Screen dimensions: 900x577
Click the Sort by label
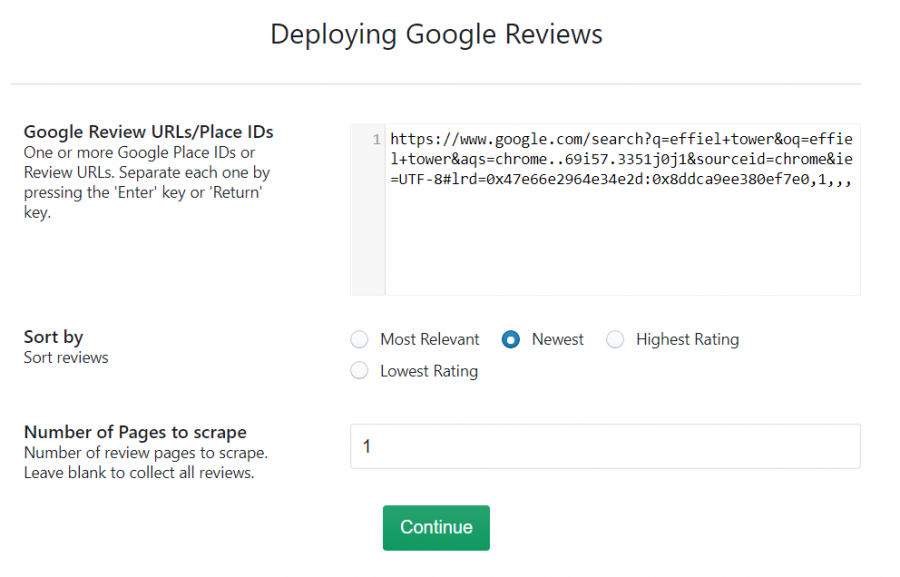[53, 337]
